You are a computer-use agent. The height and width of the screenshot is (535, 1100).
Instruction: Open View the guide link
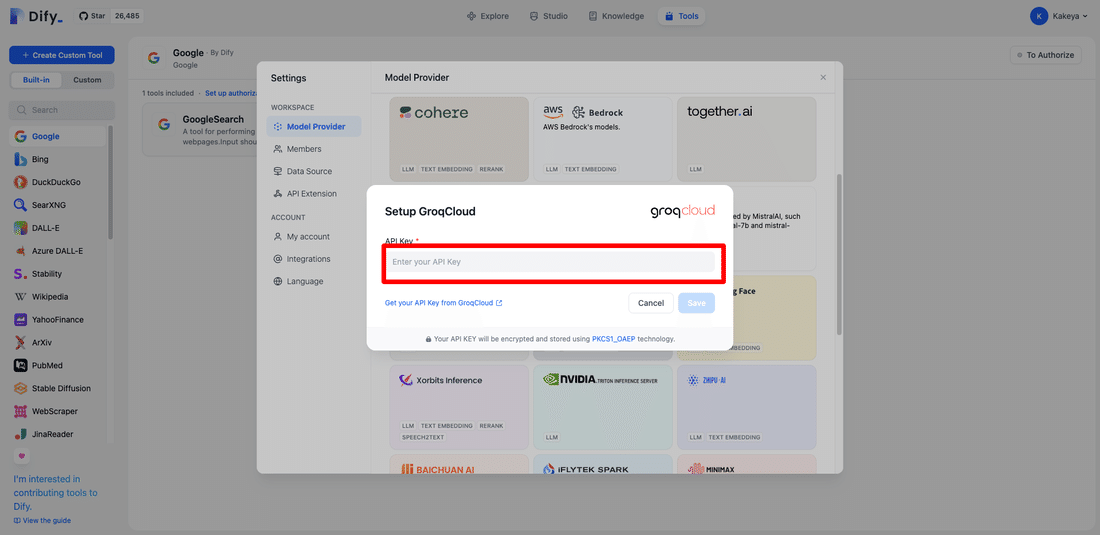[x=42, y=521]
